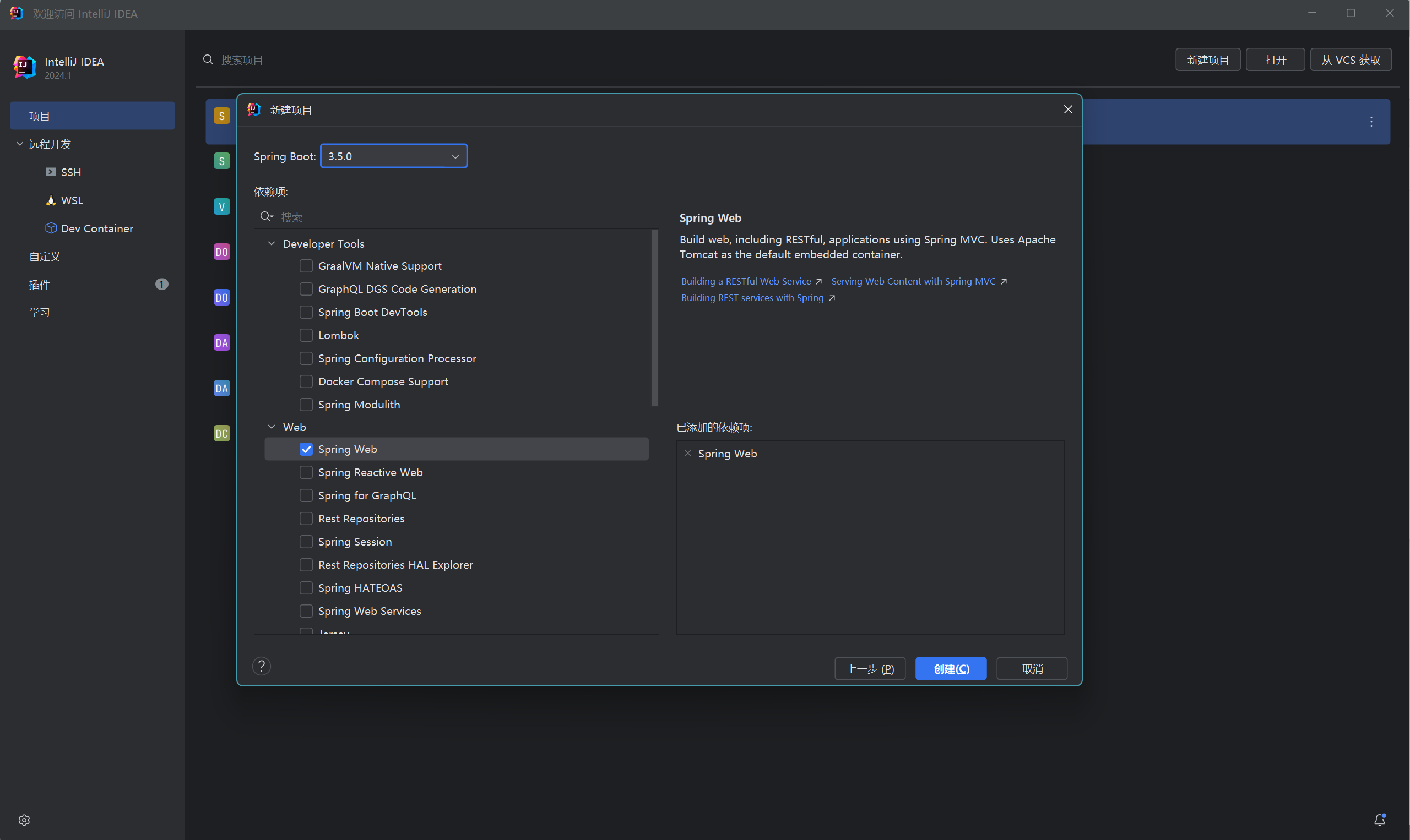Collapse the Web dependency group
The image size is (1410, 840).
pyautogui.click(x=271, y=427)
